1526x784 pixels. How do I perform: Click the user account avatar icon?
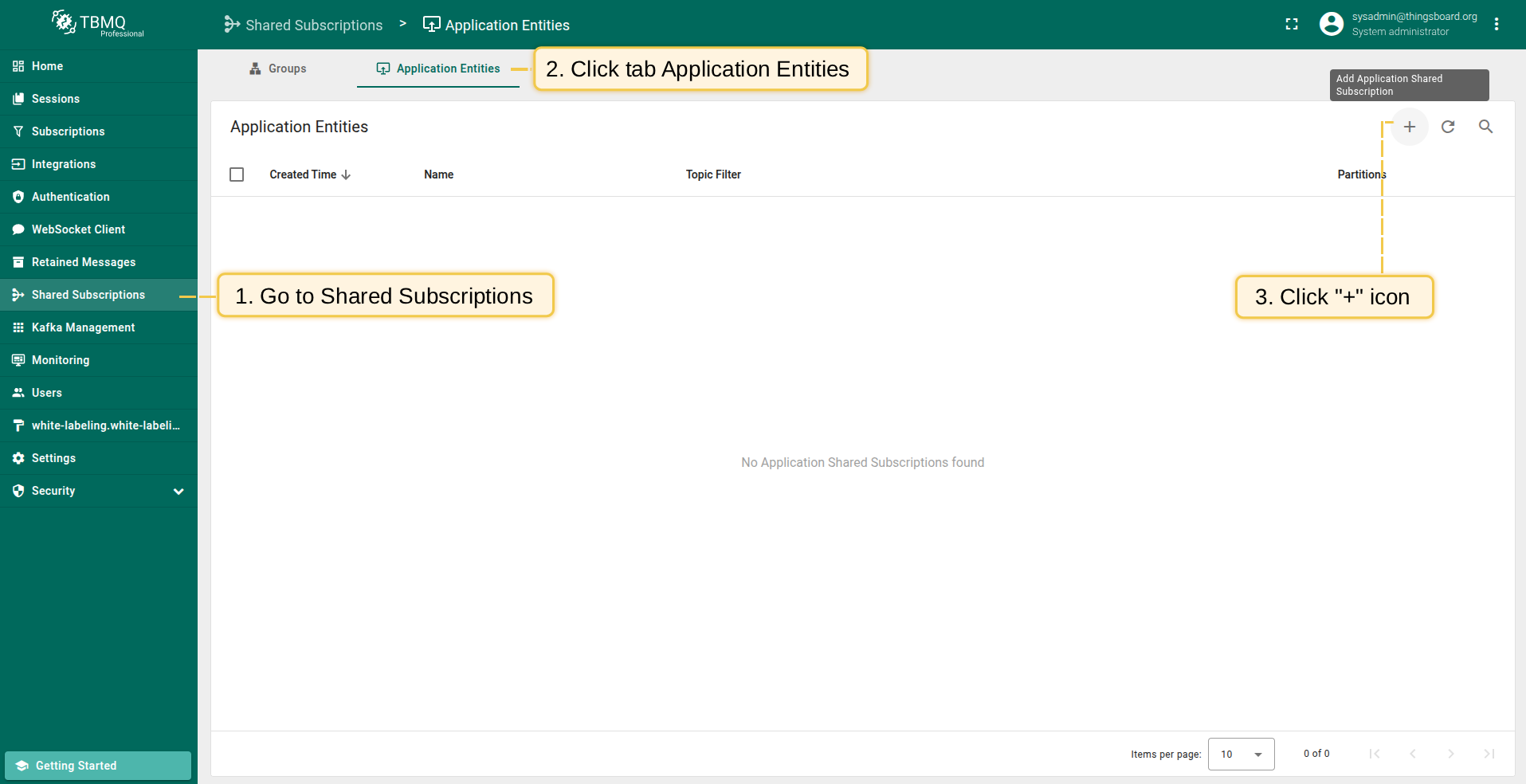(x=1331, y=25)
